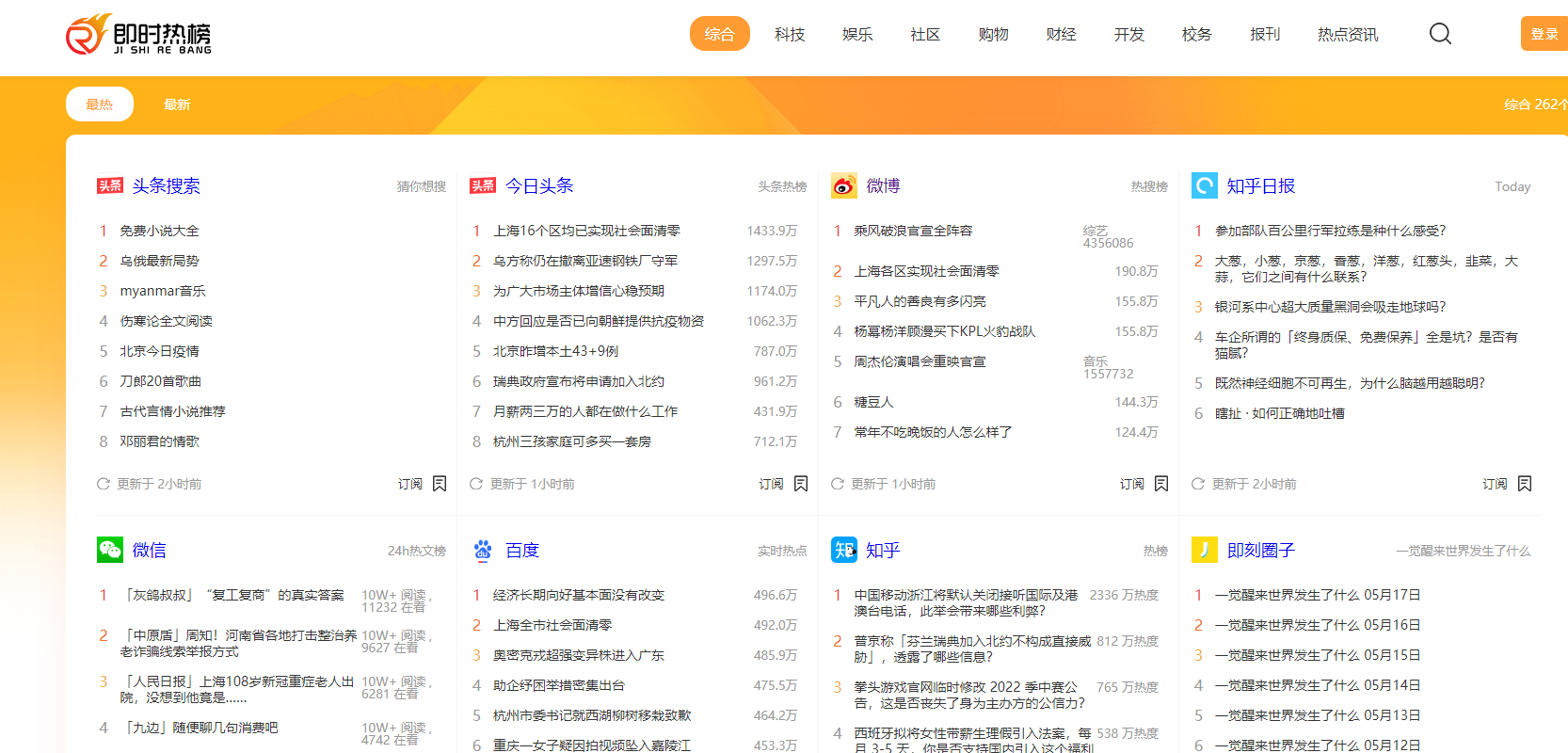Image resolution: width=1568 pixels, height=753 pixels.
Task: Open the 热点资讯 category
Action: tap(1348, 34)
